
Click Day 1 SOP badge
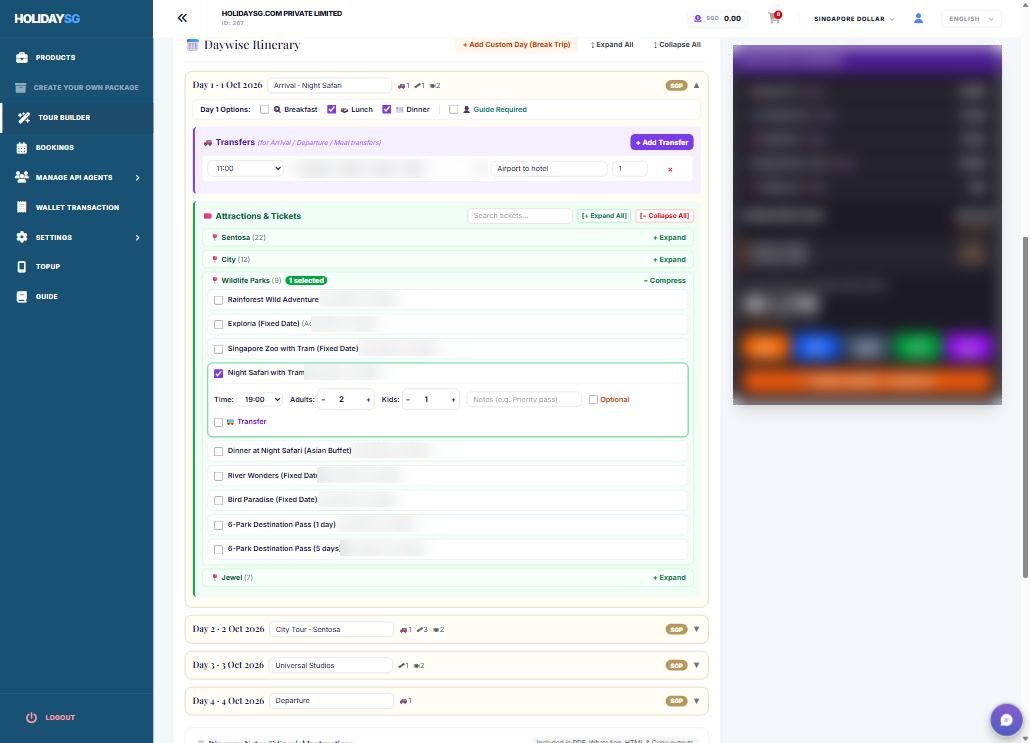[x=676, y=85]
